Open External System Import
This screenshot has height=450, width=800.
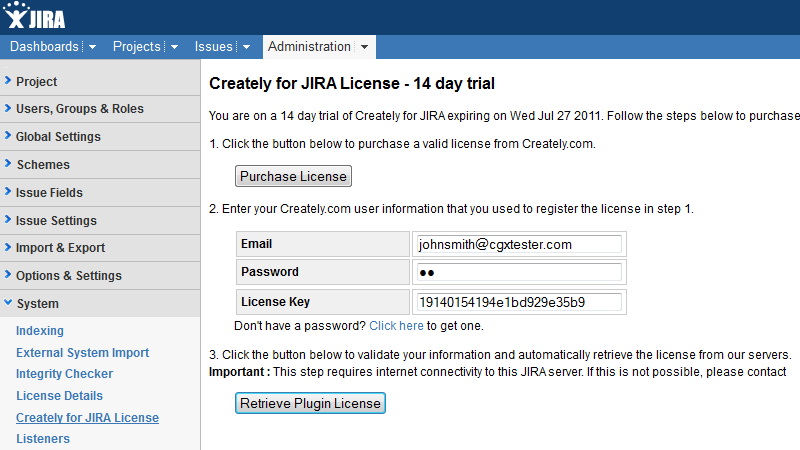point(82,353)
